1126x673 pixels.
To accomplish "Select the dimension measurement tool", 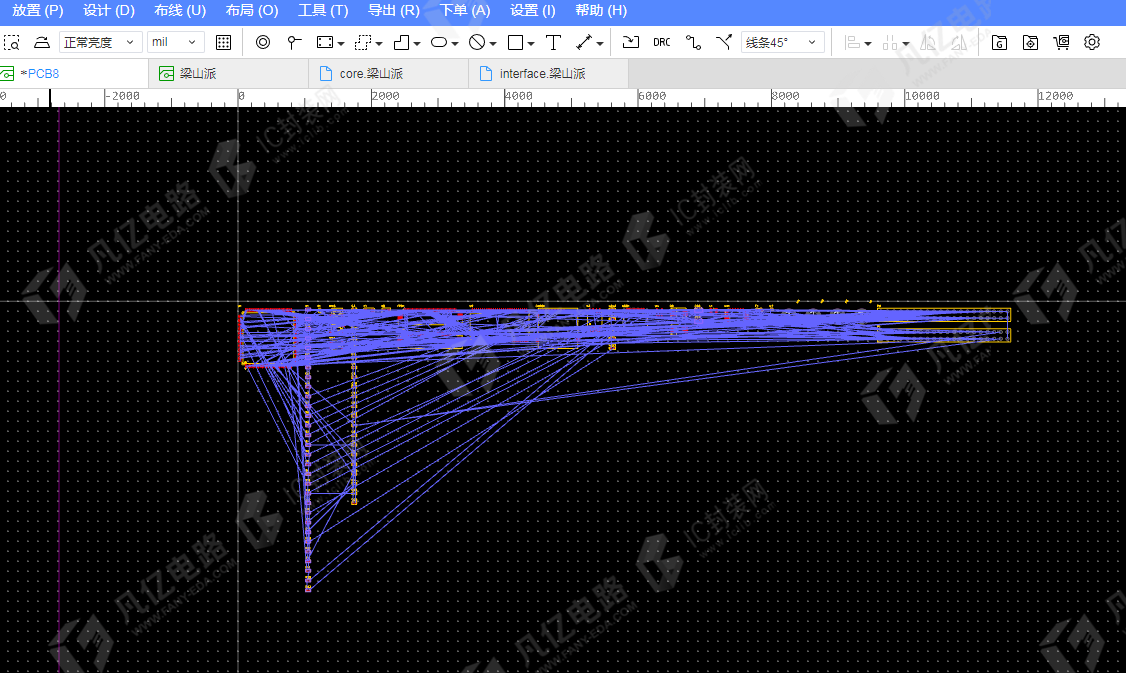I will click(x=584, y=42).
